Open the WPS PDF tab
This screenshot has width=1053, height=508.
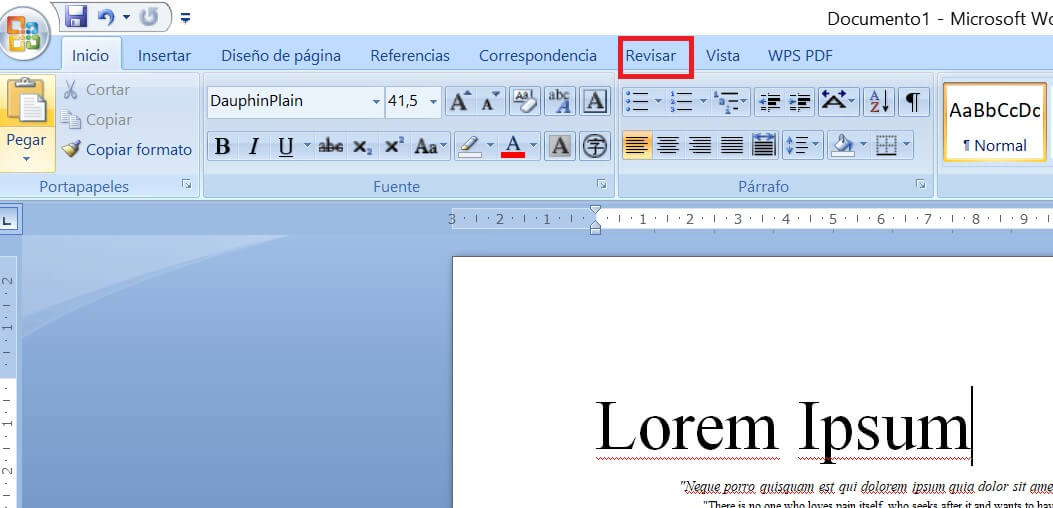point(800,56)
